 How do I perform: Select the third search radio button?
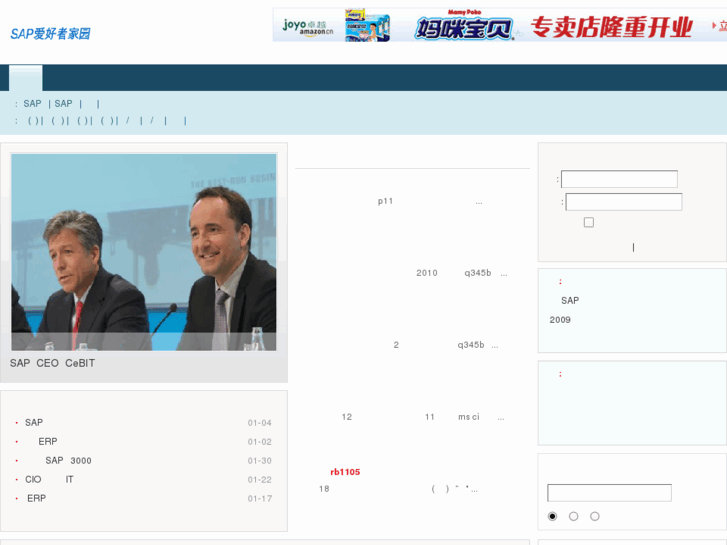[595, 516]
